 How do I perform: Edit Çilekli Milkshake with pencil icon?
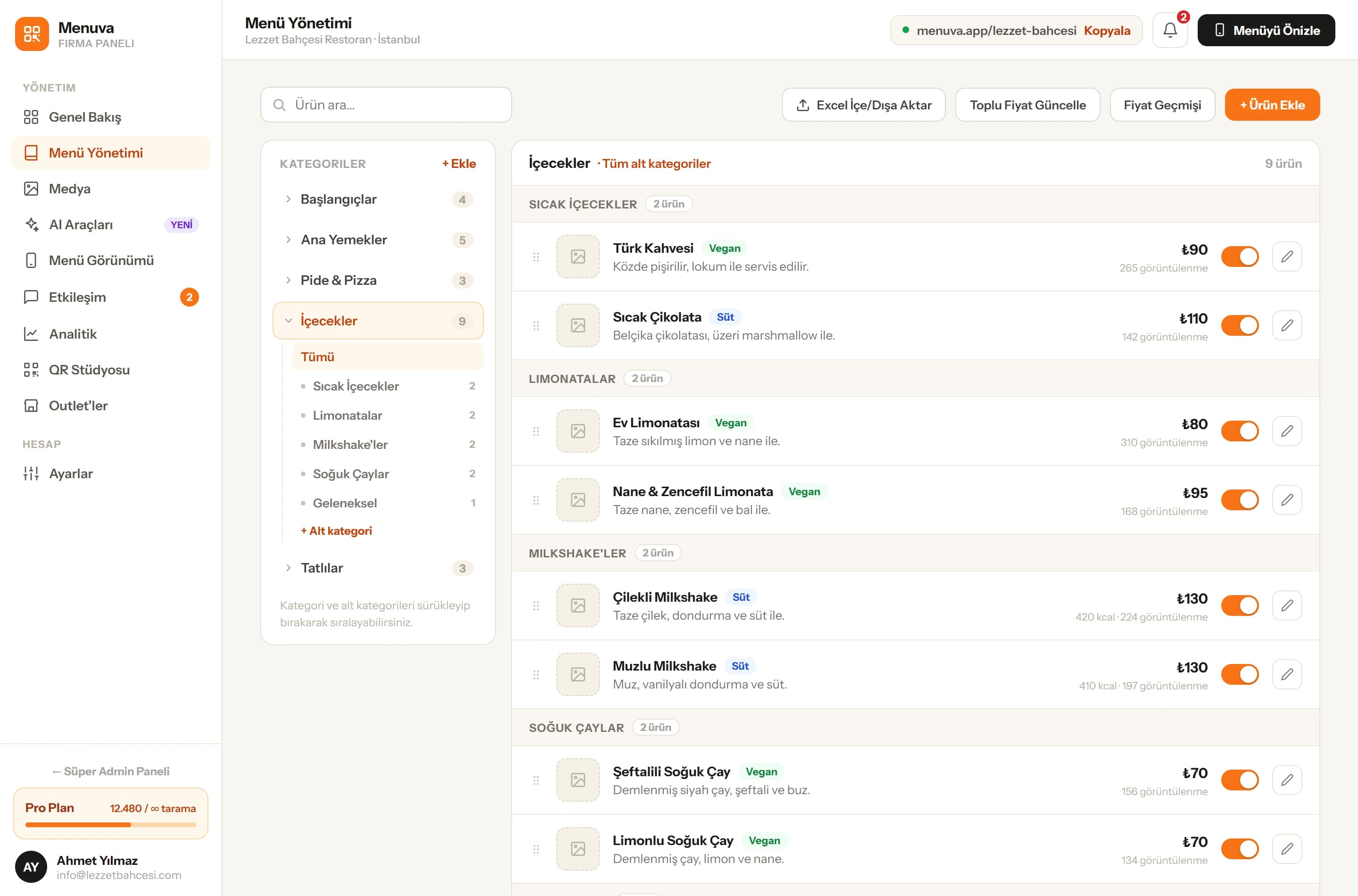1287,605
